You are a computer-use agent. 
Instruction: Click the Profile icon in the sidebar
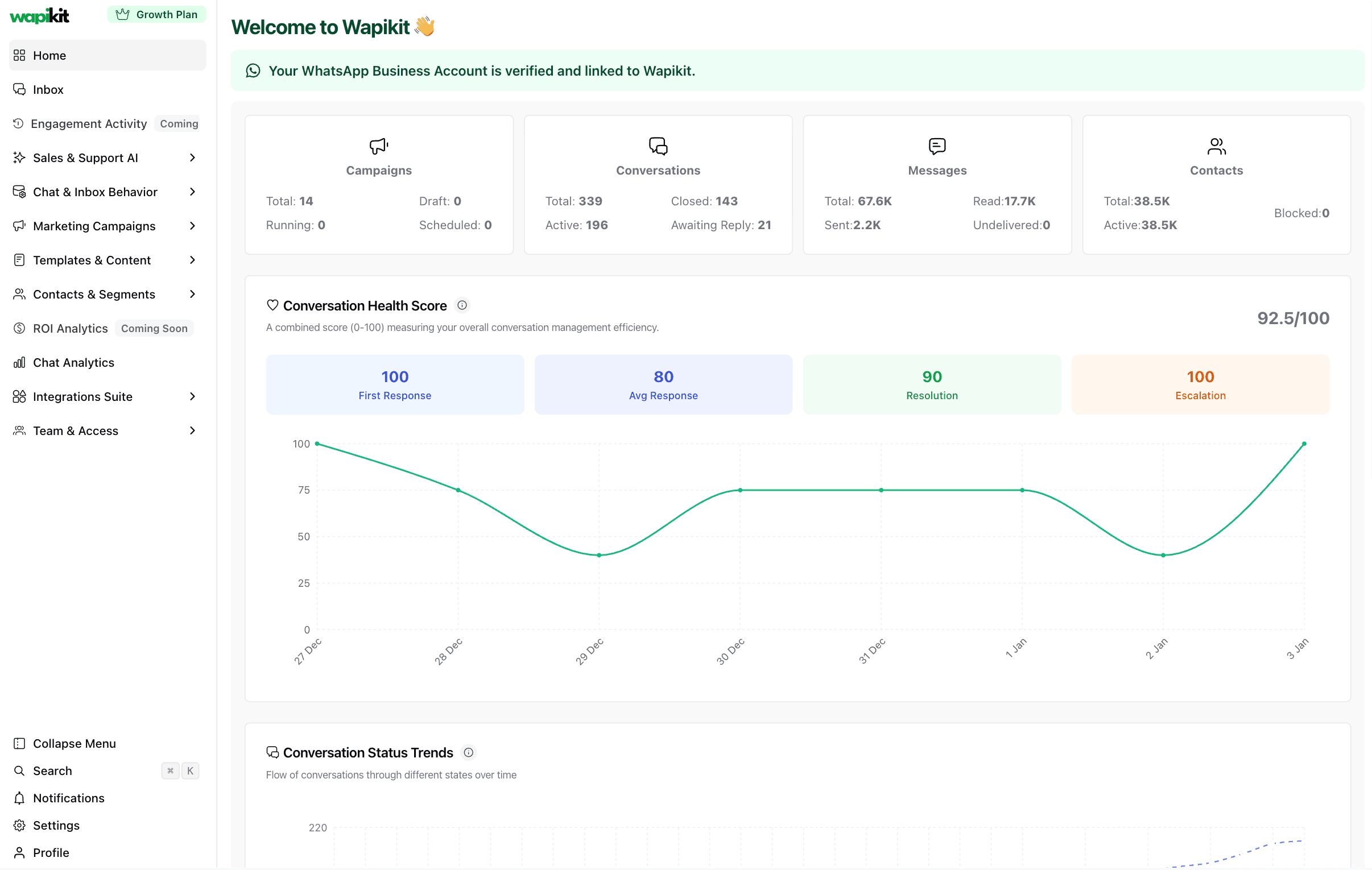tap(19, 852)
